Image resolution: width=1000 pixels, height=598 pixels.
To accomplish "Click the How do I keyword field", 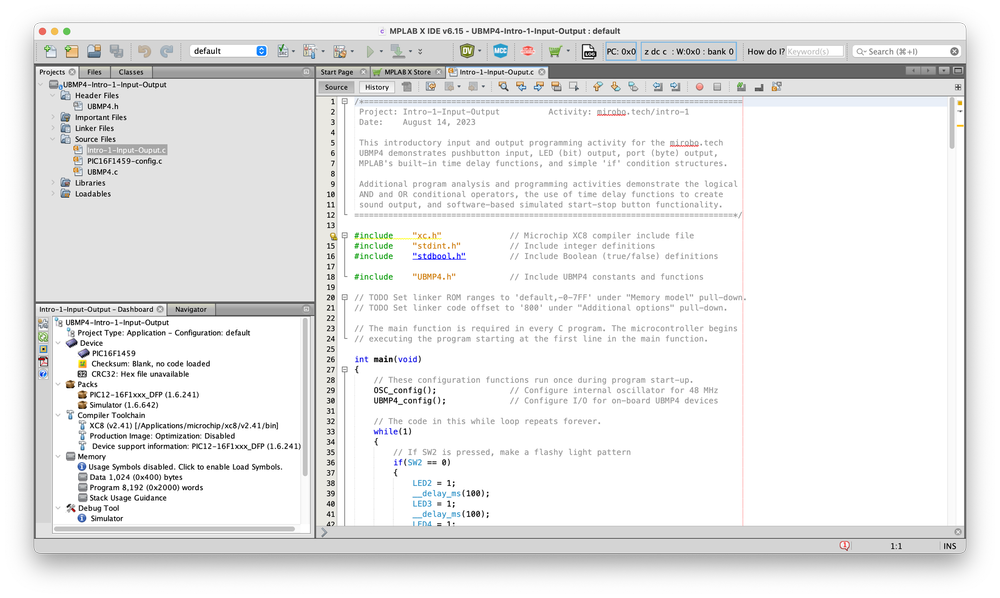I will coord(814,51).
